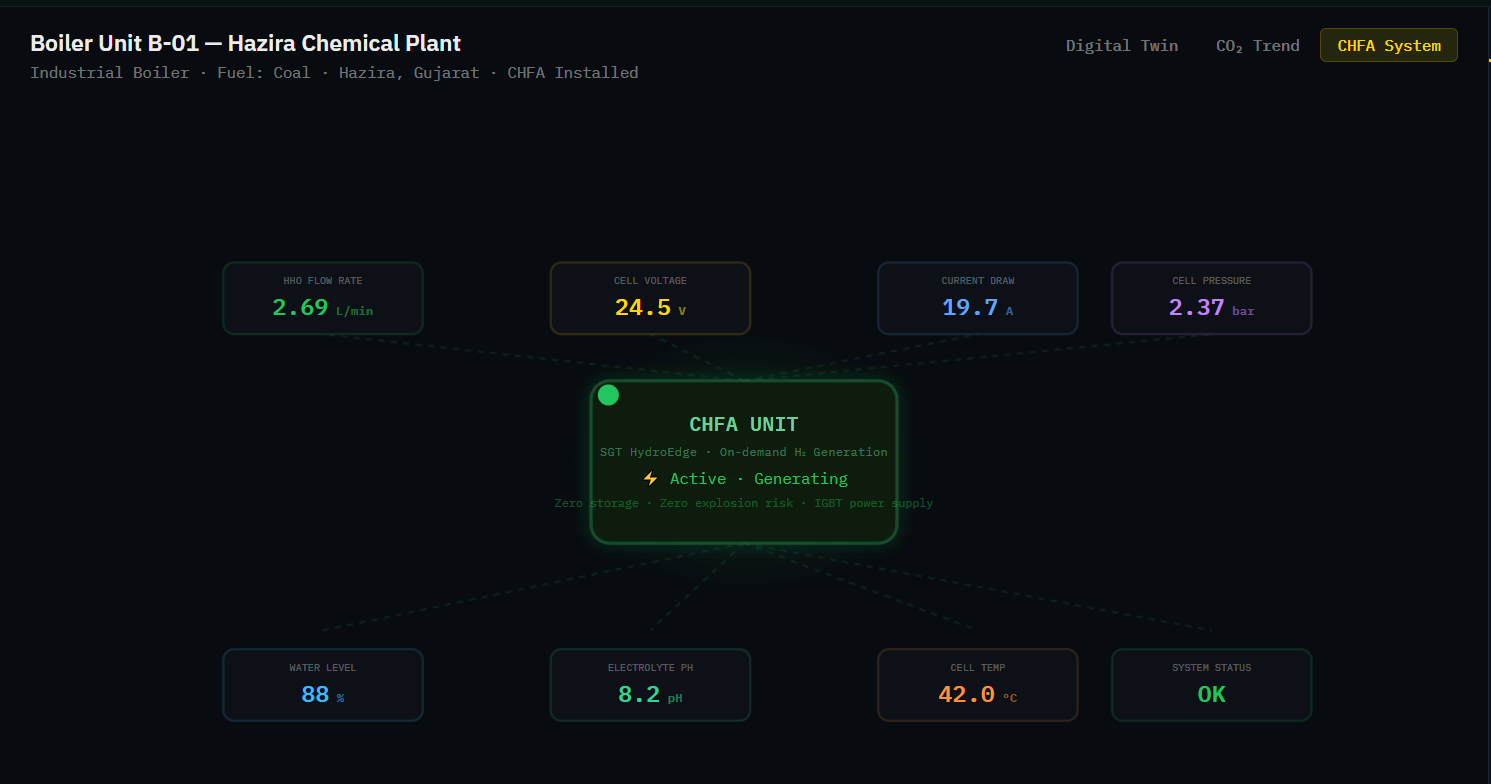Click the Active · Generating status text
Screen dimensions: 1491x784
758,479
